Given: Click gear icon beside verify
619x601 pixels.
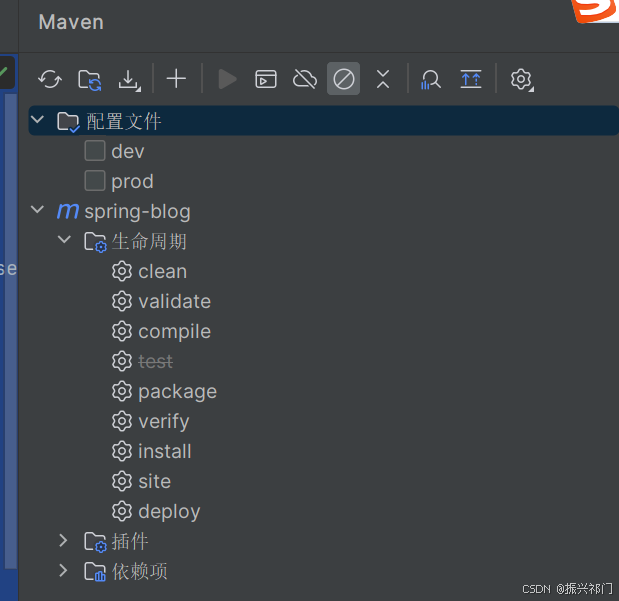Looking at the screenshot, I should (122, 421).
